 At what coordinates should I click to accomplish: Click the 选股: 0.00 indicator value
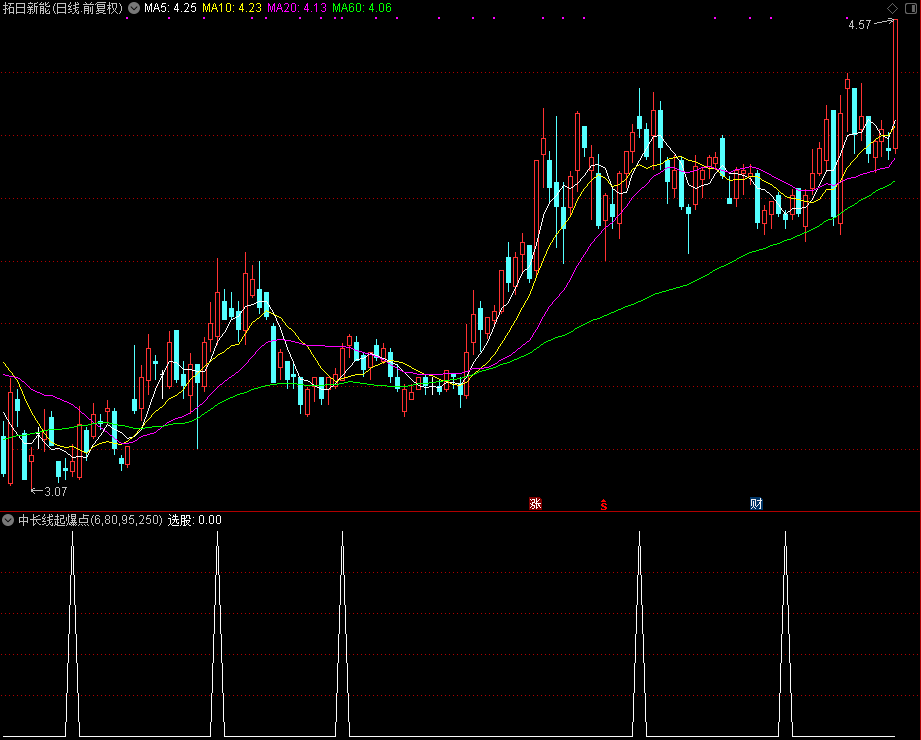coord(195,520)
